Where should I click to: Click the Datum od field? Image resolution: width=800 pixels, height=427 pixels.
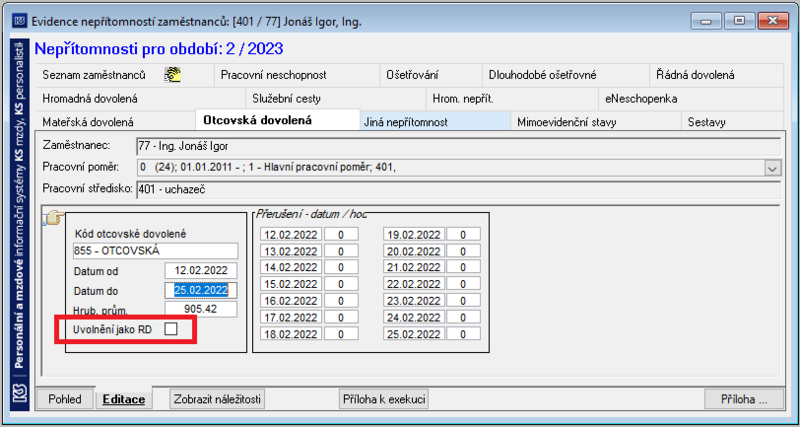pyautogui.click(x=201, y=271)
